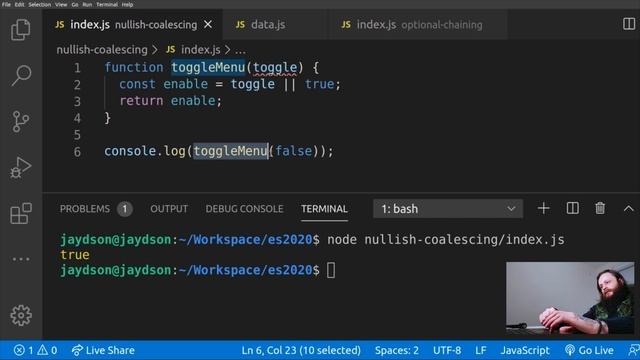Screen dimensions: 640x360
Task: Open the Run menu
Action: tap(87, 4)
